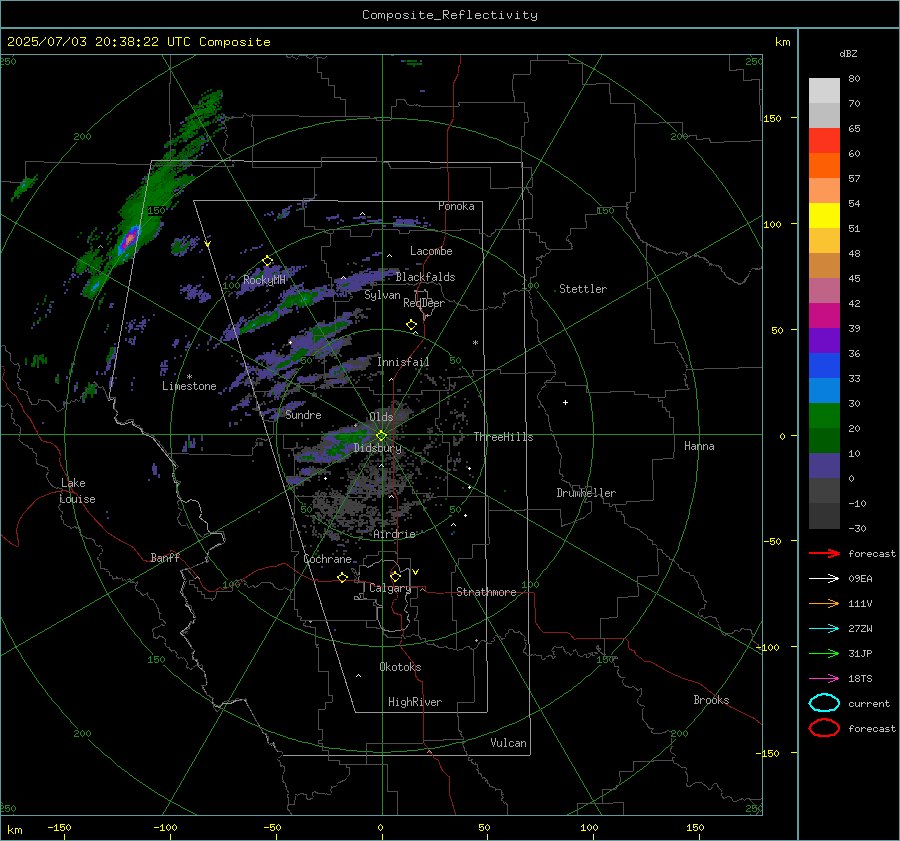Click the Composite_Reflectivity title
The width and height of the screenshot is (900, 841).
[x=449, y=15]
